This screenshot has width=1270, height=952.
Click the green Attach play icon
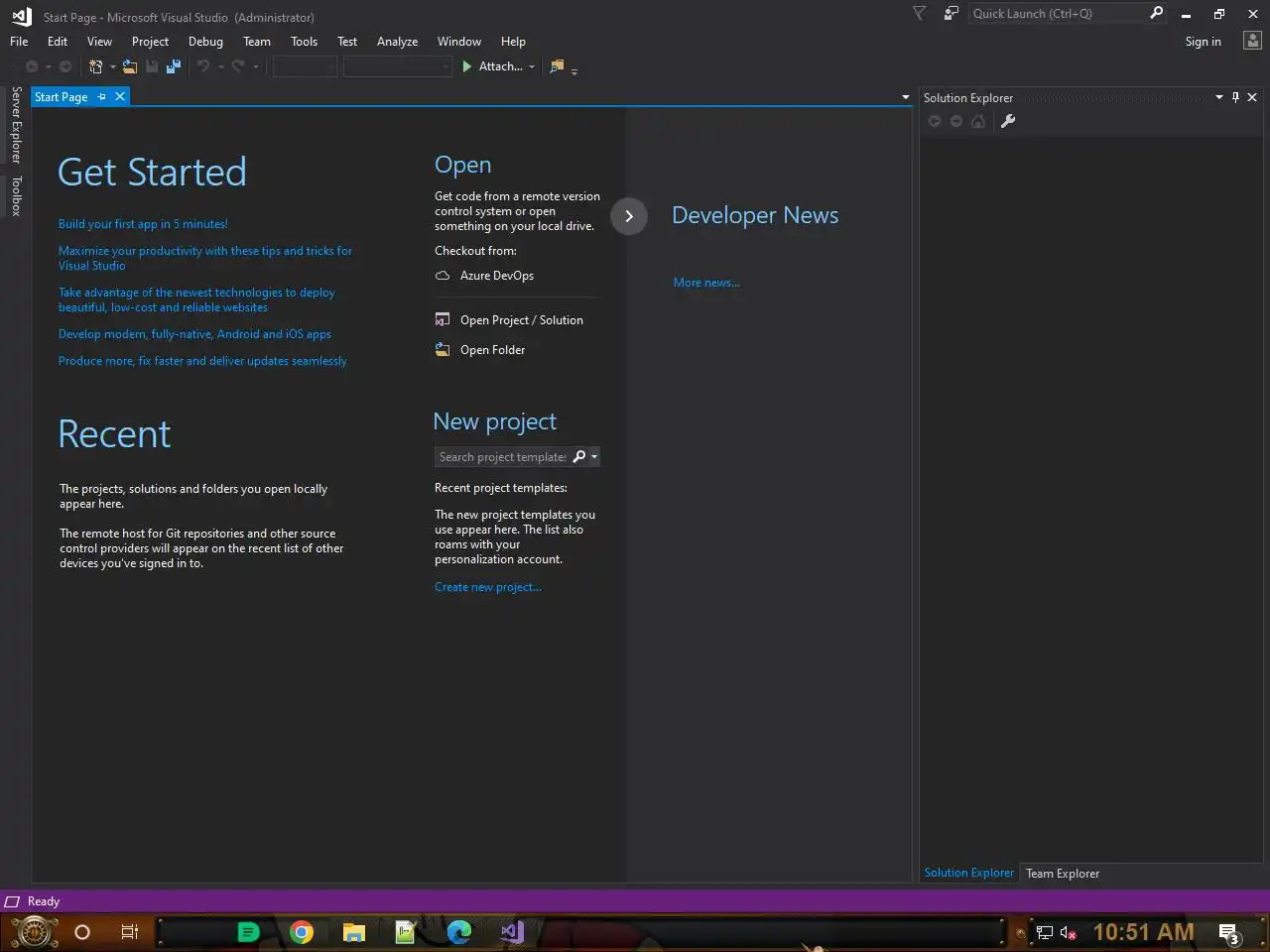467,66
